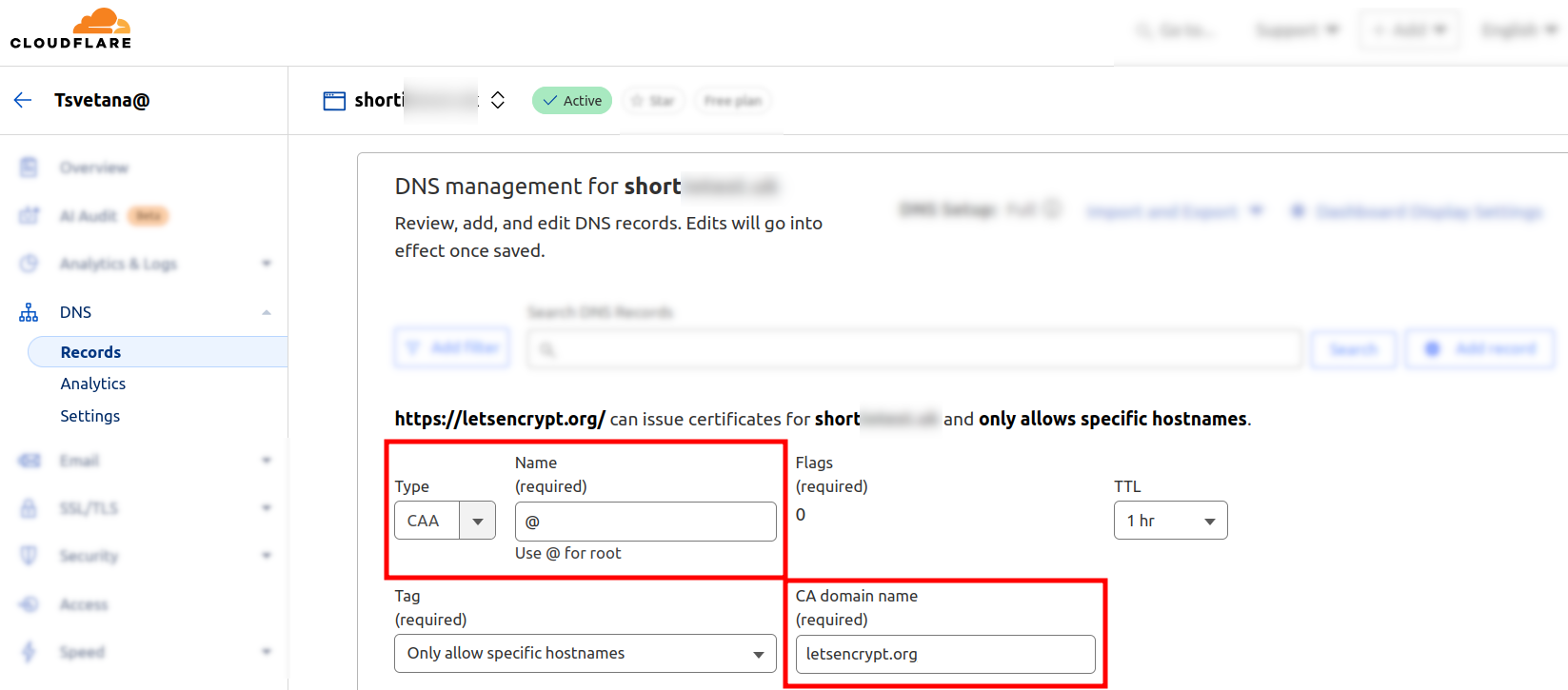Click the SSL/TLS lock icon
This screenshot has height=690, width=1568.
click(29, 508)
